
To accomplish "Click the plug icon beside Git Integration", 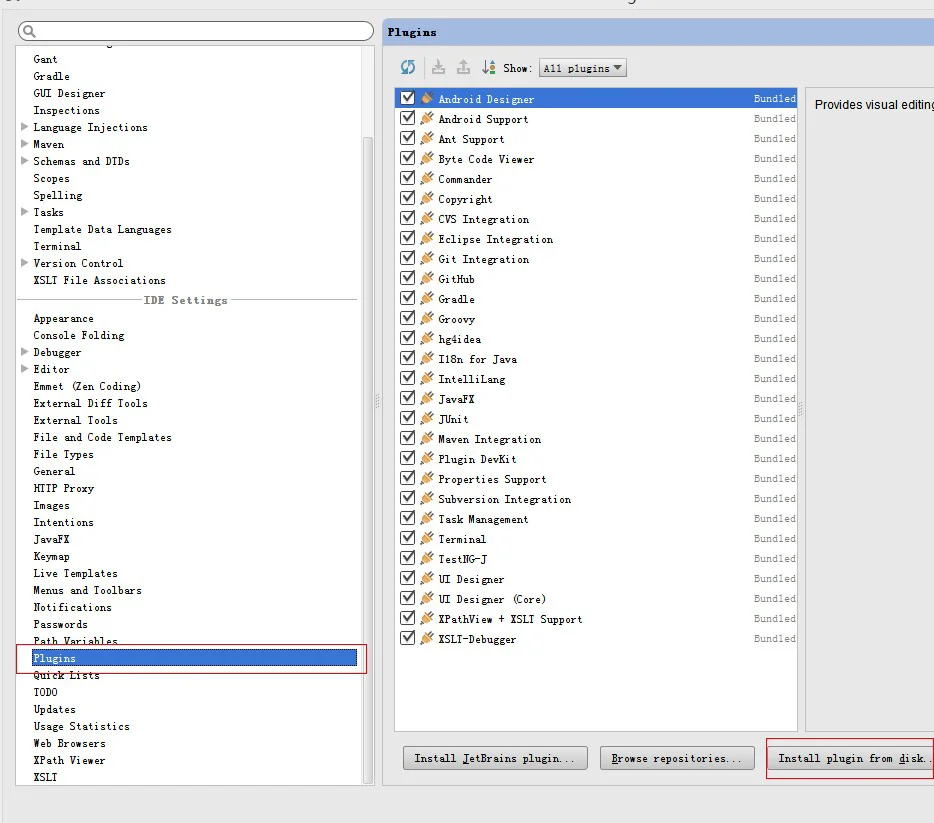I will tap(427, 258).
